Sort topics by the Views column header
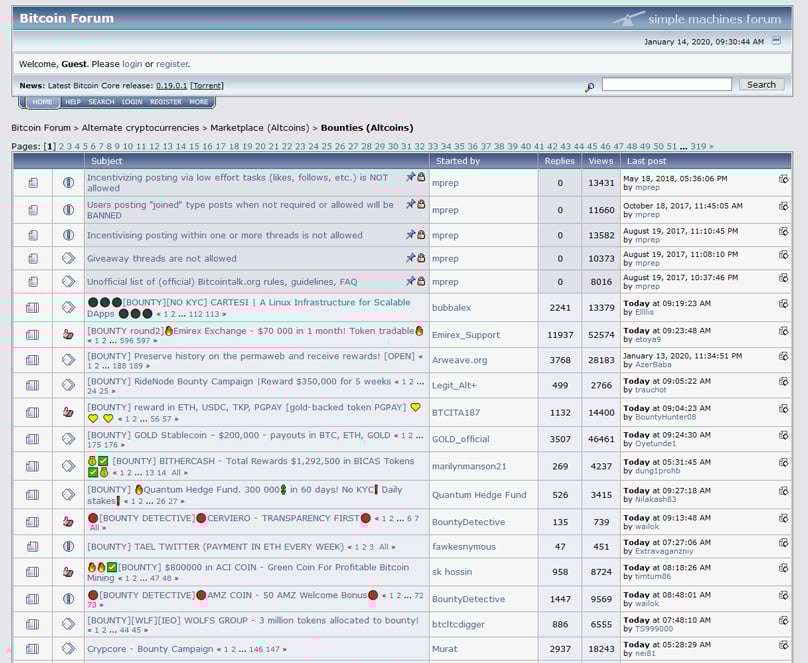Viewport: 808px width, 663px height. [601, 160]
